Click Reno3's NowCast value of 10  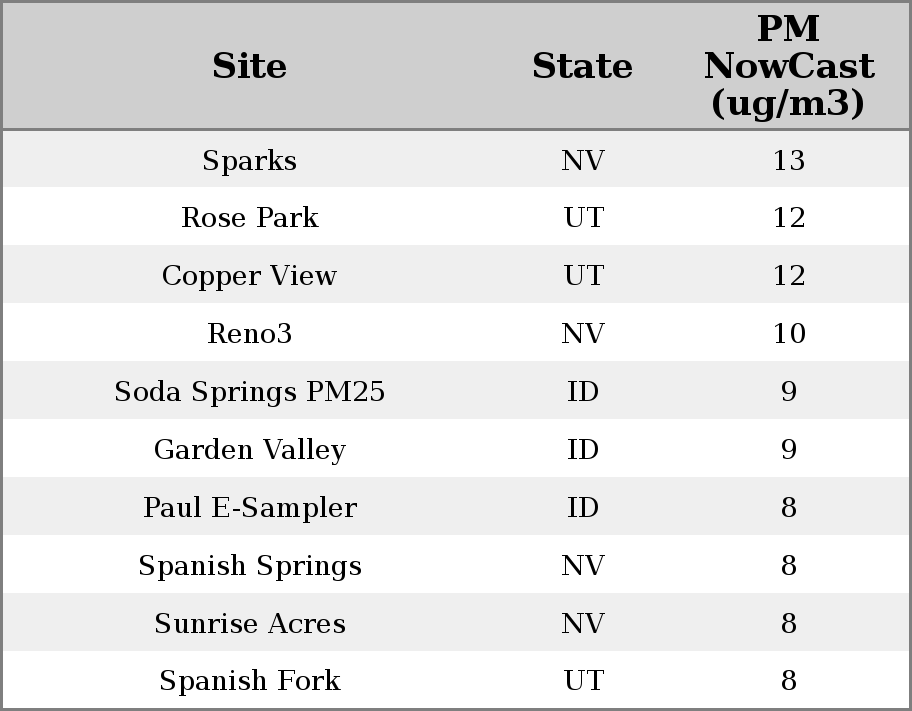point(788,334)
